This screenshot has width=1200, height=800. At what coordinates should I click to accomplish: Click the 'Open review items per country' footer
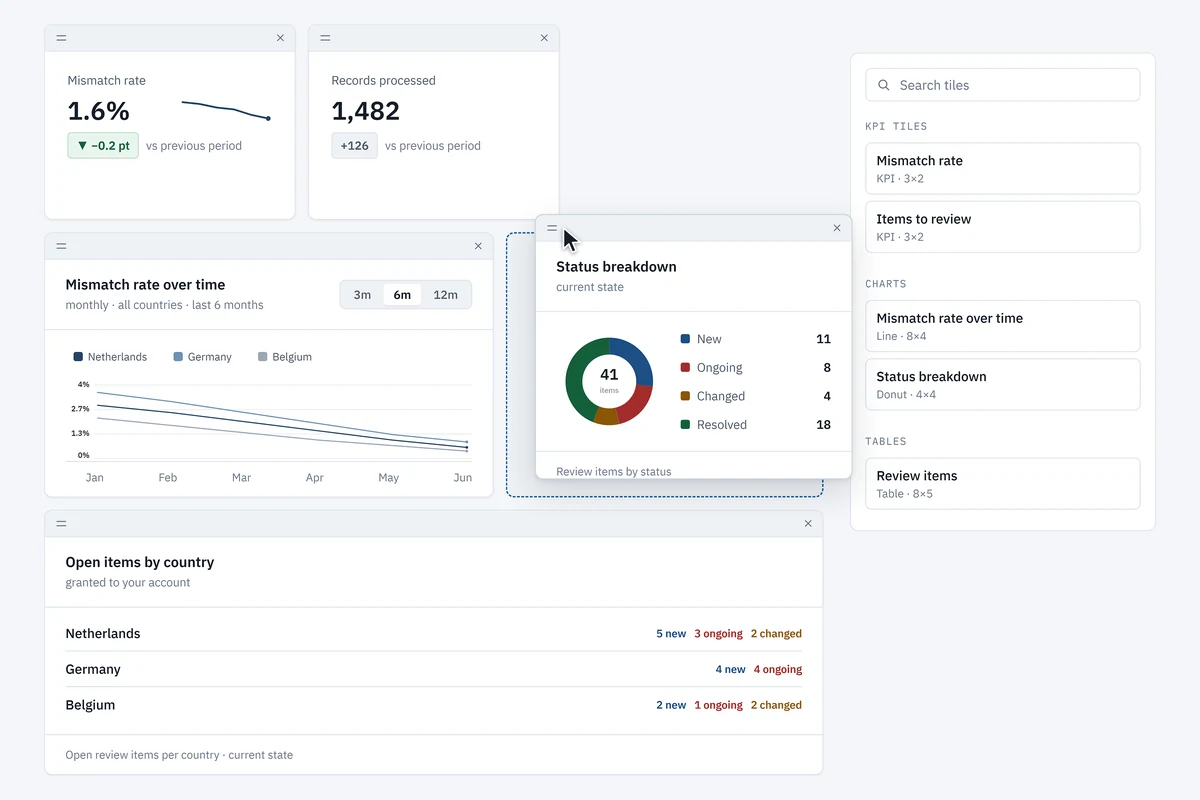(x=179, y=755)
